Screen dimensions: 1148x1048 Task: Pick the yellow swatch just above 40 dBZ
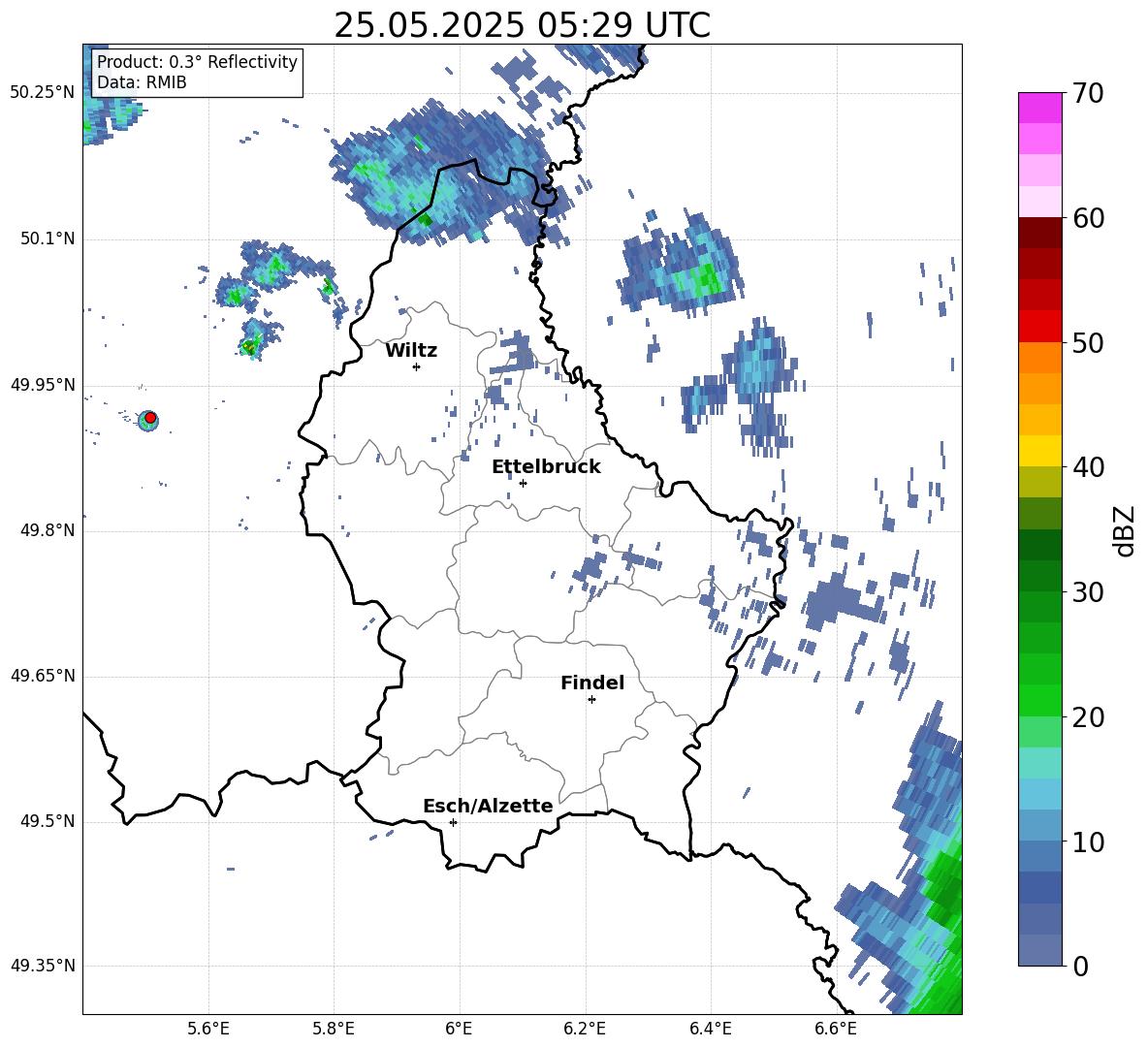[1039, 451]
